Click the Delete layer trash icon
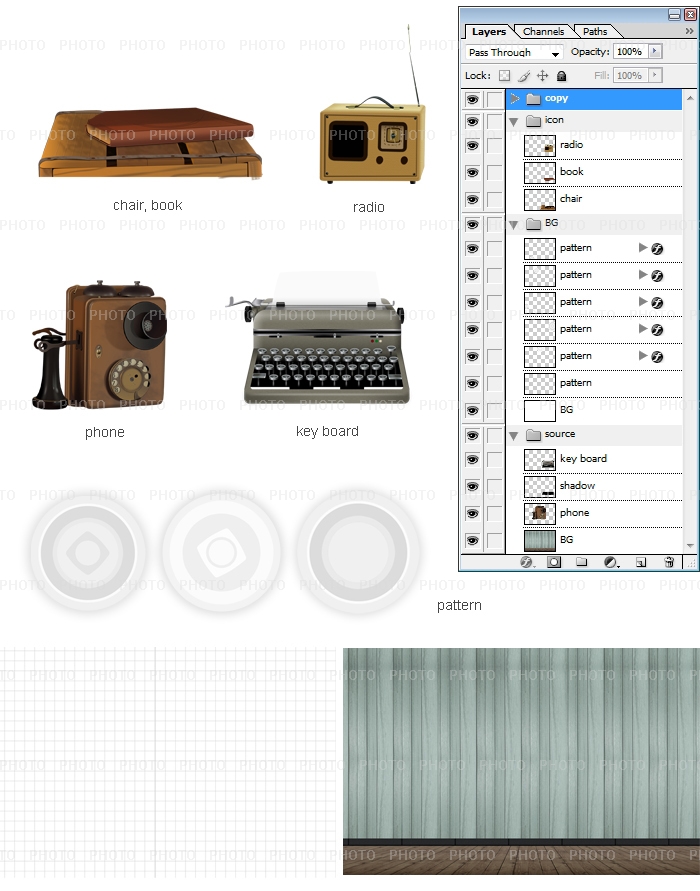Image resolution: width=700 pixels, height=891 pixels. pos(669,563)
